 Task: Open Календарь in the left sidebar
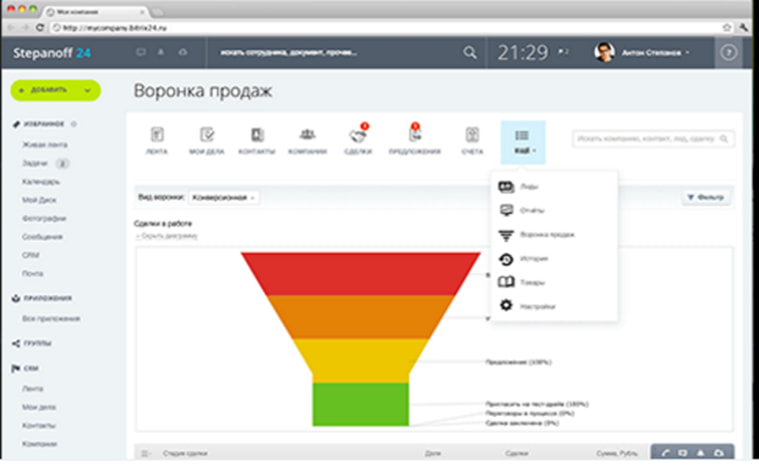coord(41,182)
